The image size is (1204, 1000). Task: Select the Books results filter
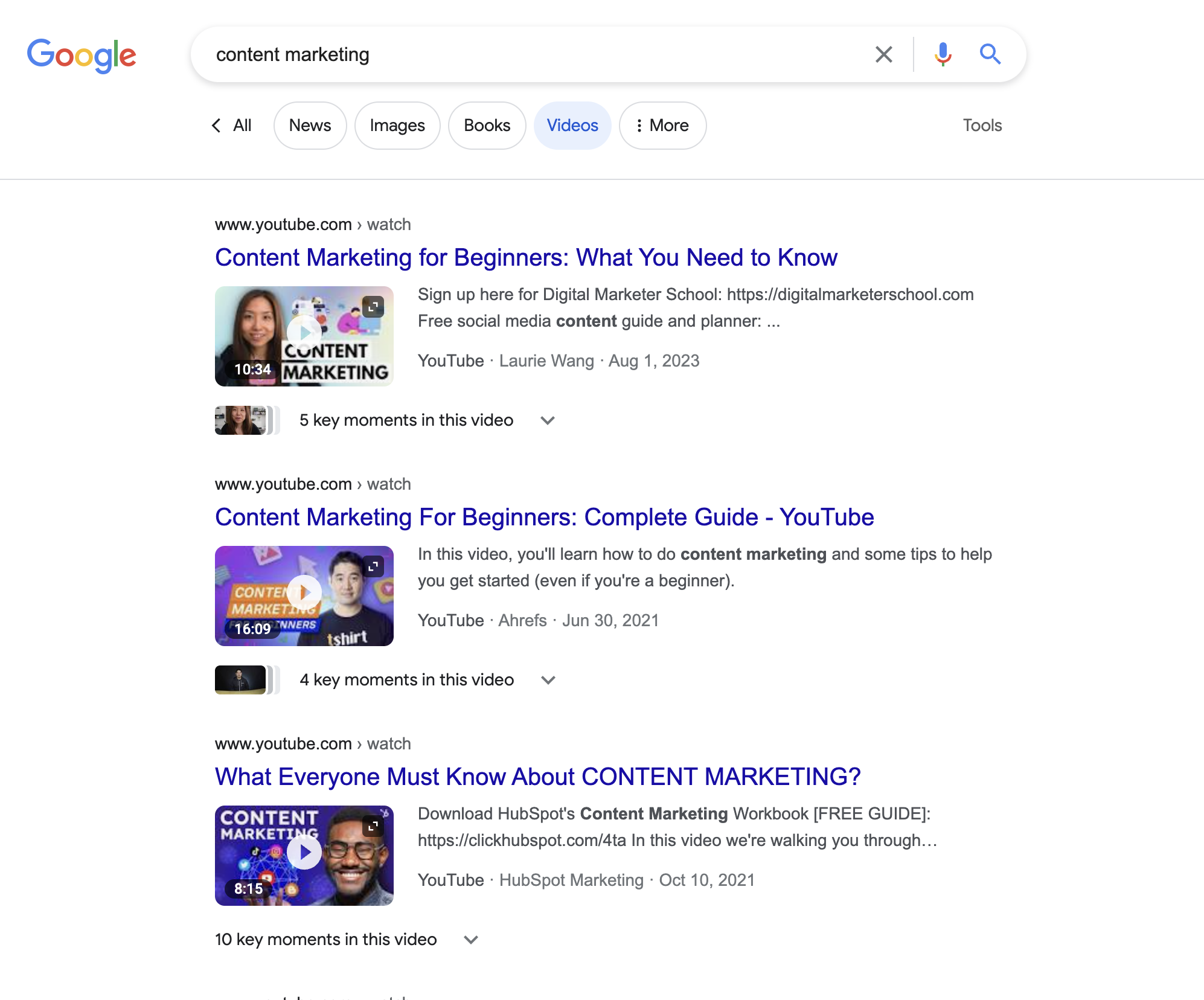point(487,125)
